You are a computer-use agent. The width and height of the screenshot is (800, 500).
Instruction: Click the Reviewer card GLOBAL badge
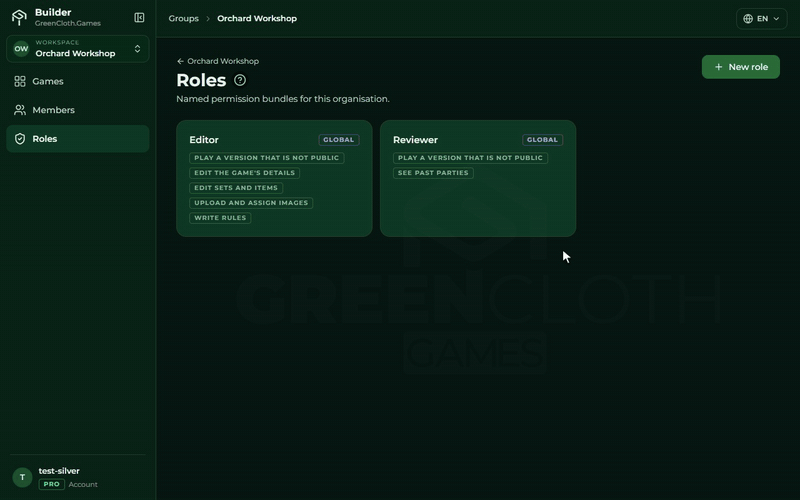(542, 139)
